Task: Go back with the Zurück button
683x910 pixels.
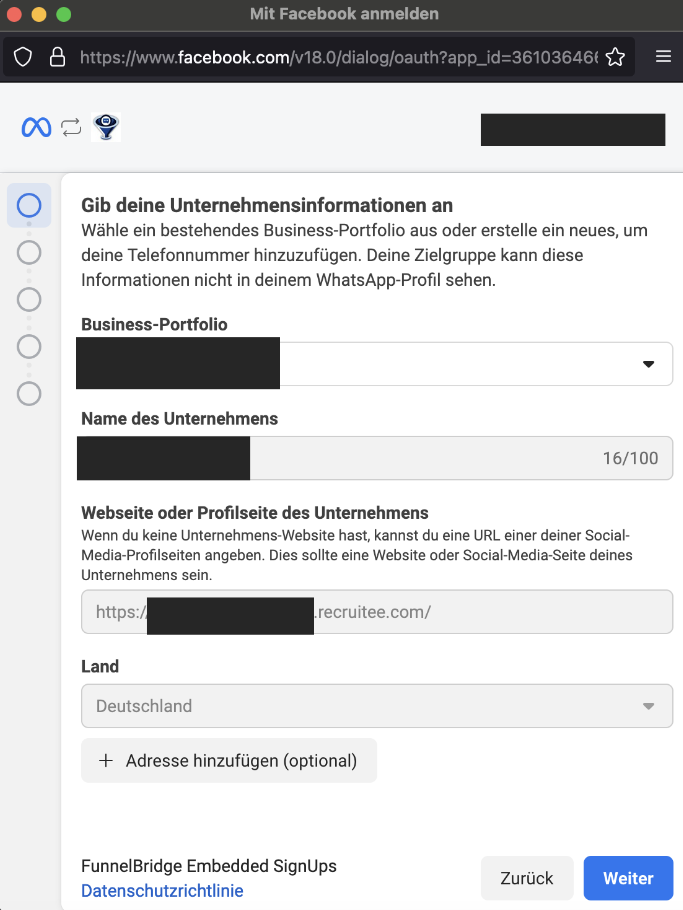Action: 527,878
